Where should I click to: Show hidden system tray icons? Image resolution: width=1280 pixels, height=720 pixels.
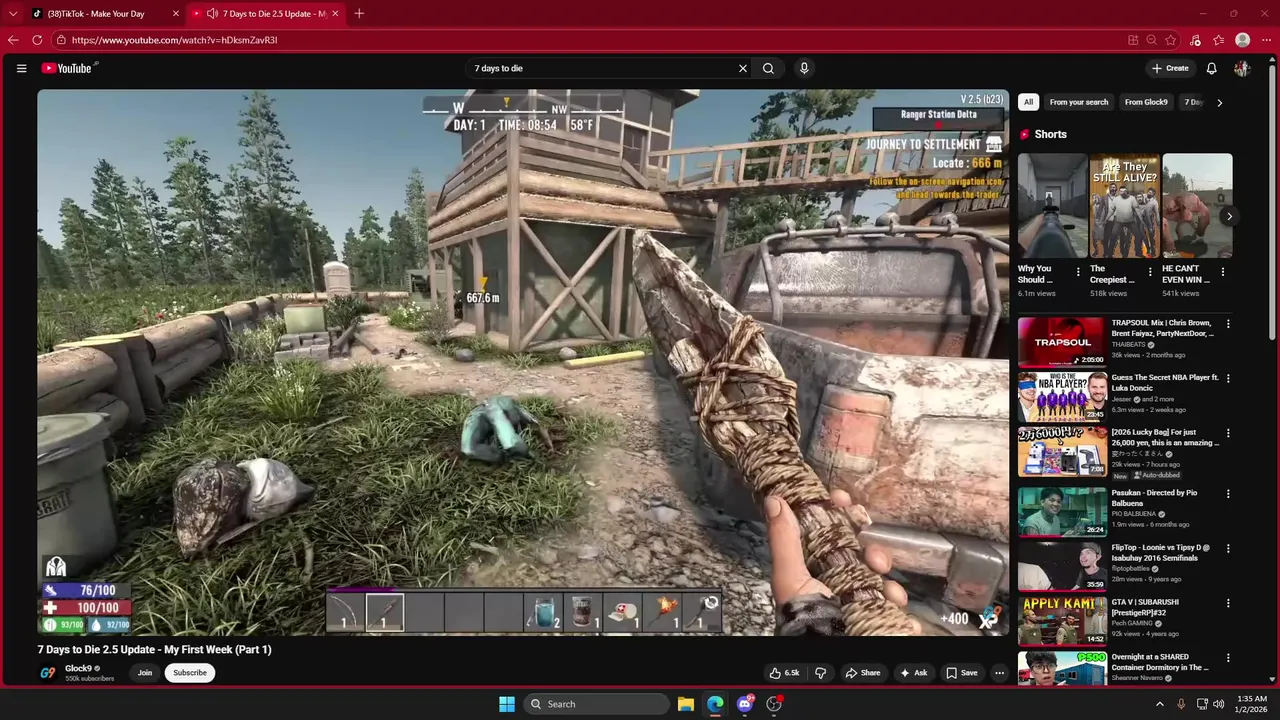click(1160, 704)
